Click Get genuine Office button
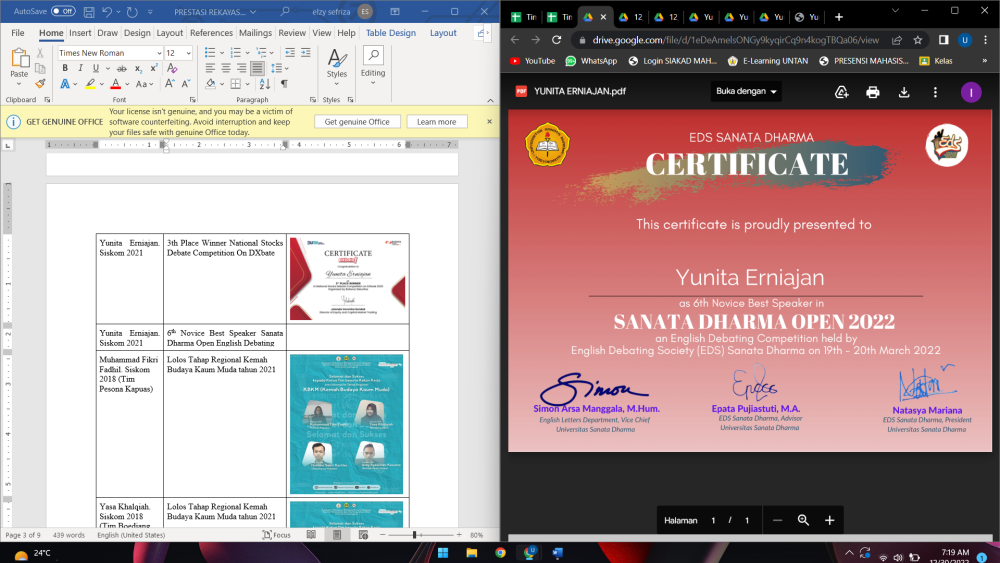 [357, 122]
